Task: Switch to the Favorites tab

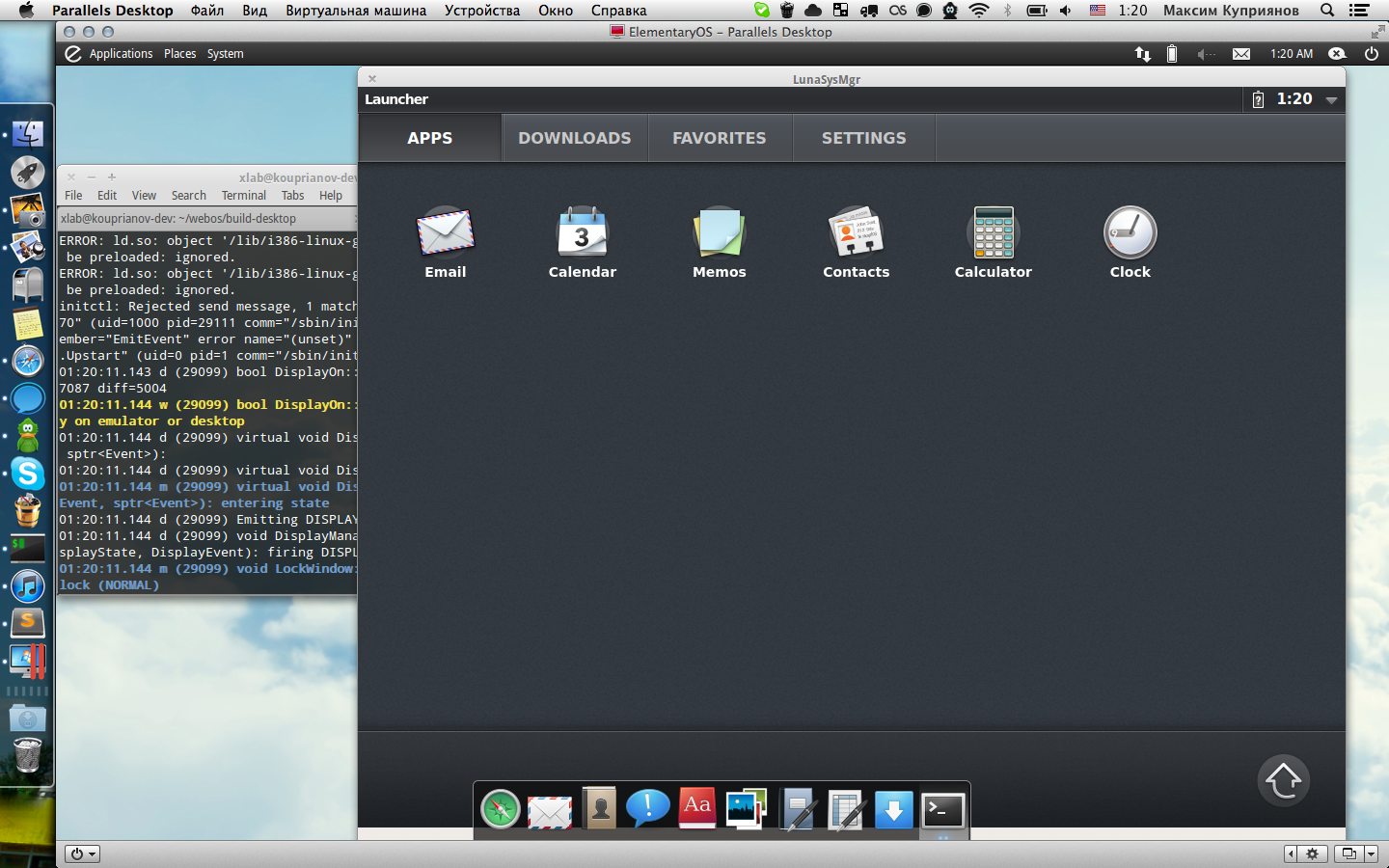Action: pyautogui.click(x=720, y=138)
